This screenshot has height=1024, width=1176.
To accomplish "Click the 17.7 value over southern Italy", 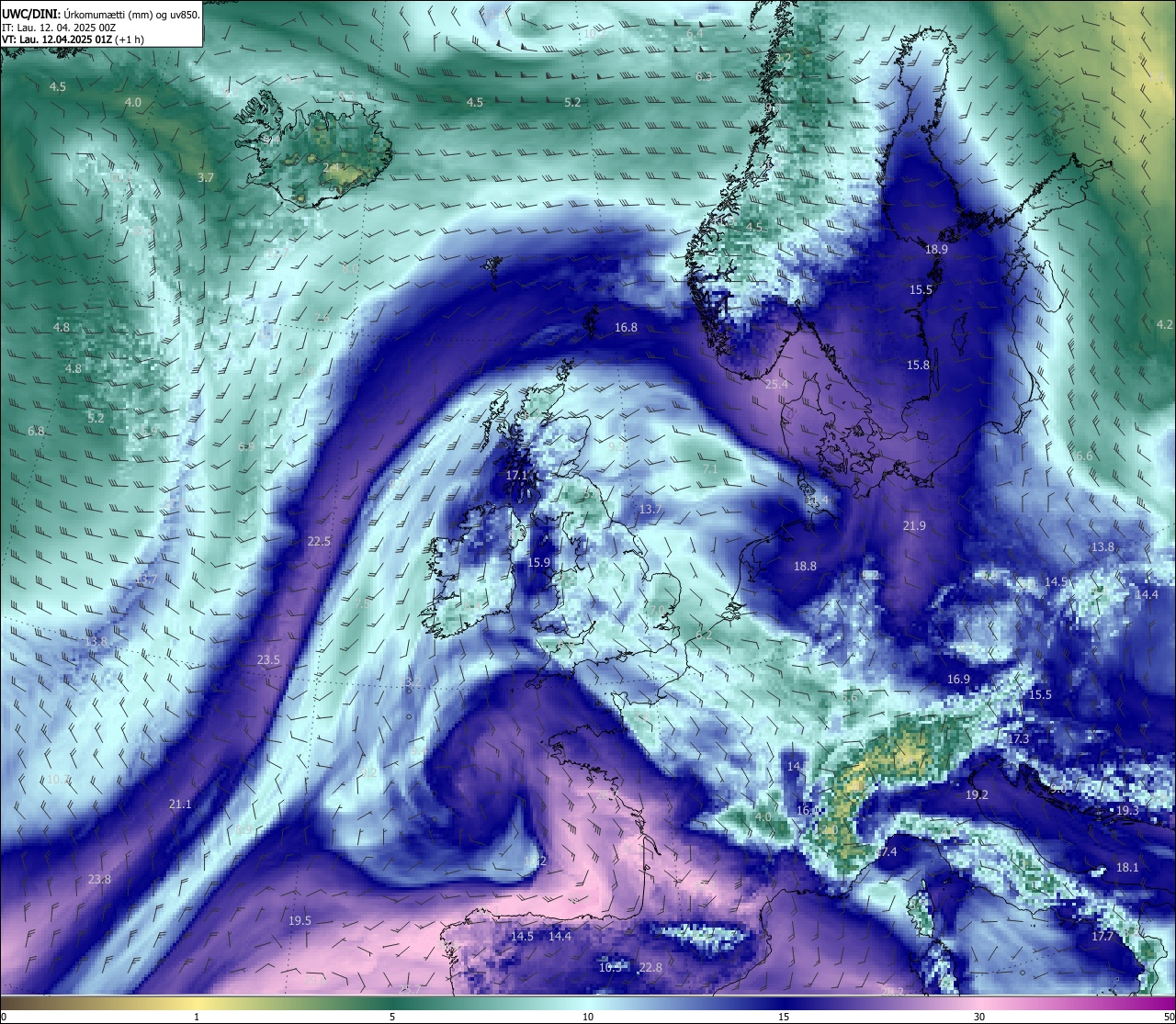I will click(1102, 936).
